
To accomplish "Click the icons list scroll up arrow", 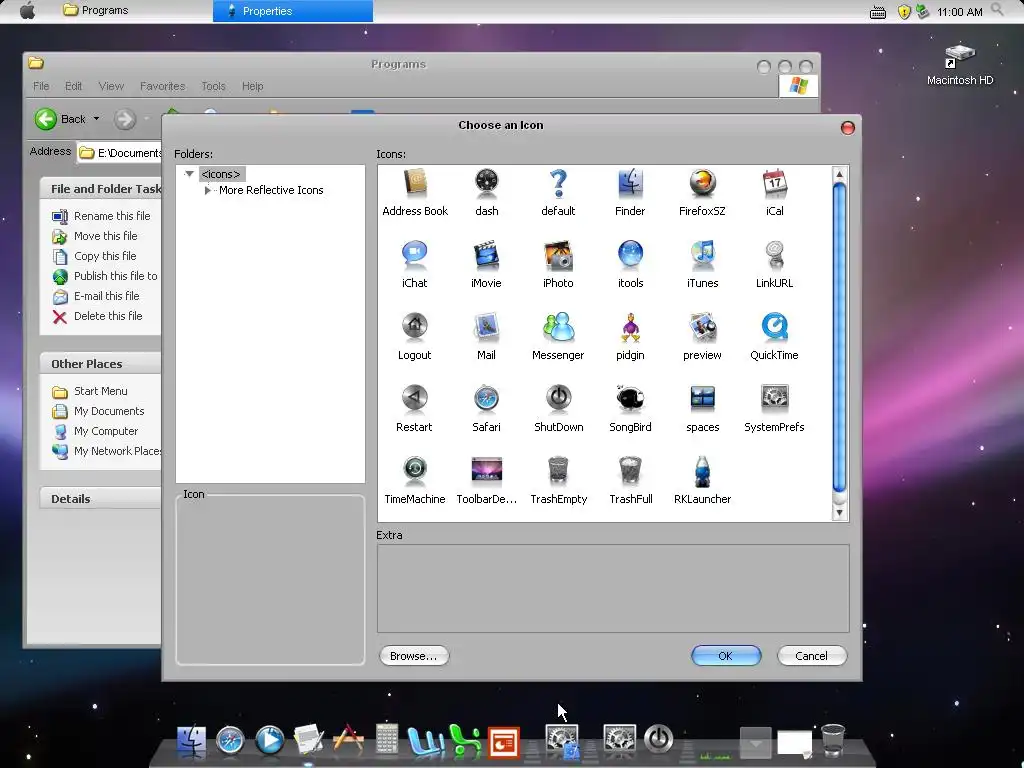I will pos(840,174).
